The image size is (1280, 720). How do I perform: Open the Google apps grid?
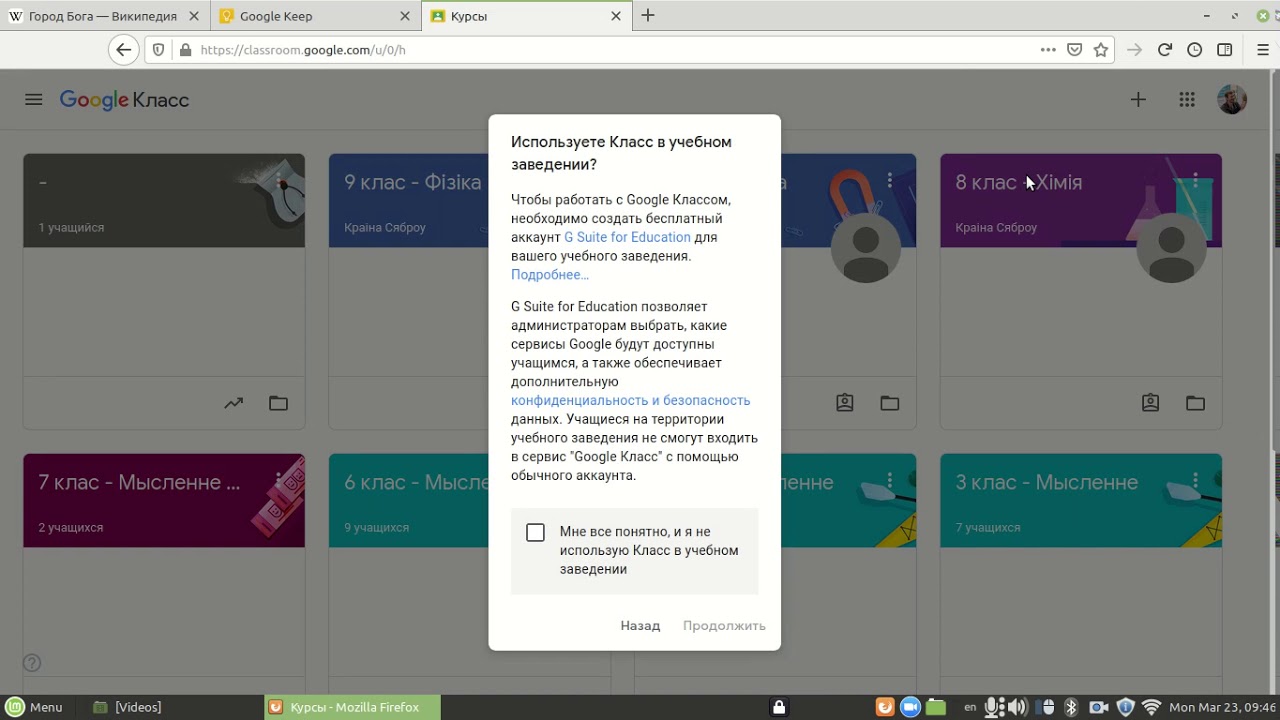(1187, 100)
